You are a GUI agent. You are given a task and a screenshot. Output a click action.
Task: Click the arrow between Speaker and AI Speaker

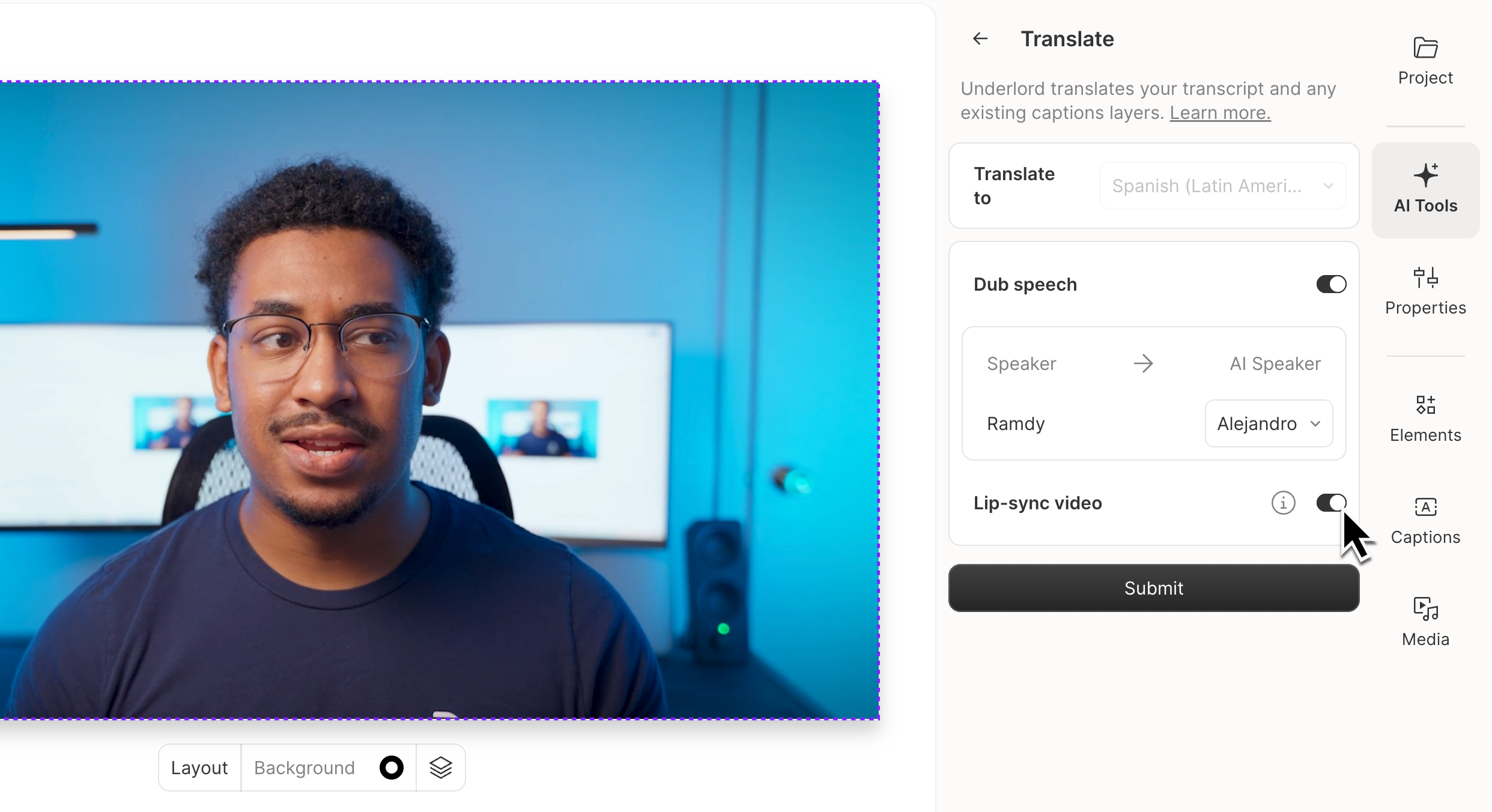pyautogui.click(x=1142, y=363)
